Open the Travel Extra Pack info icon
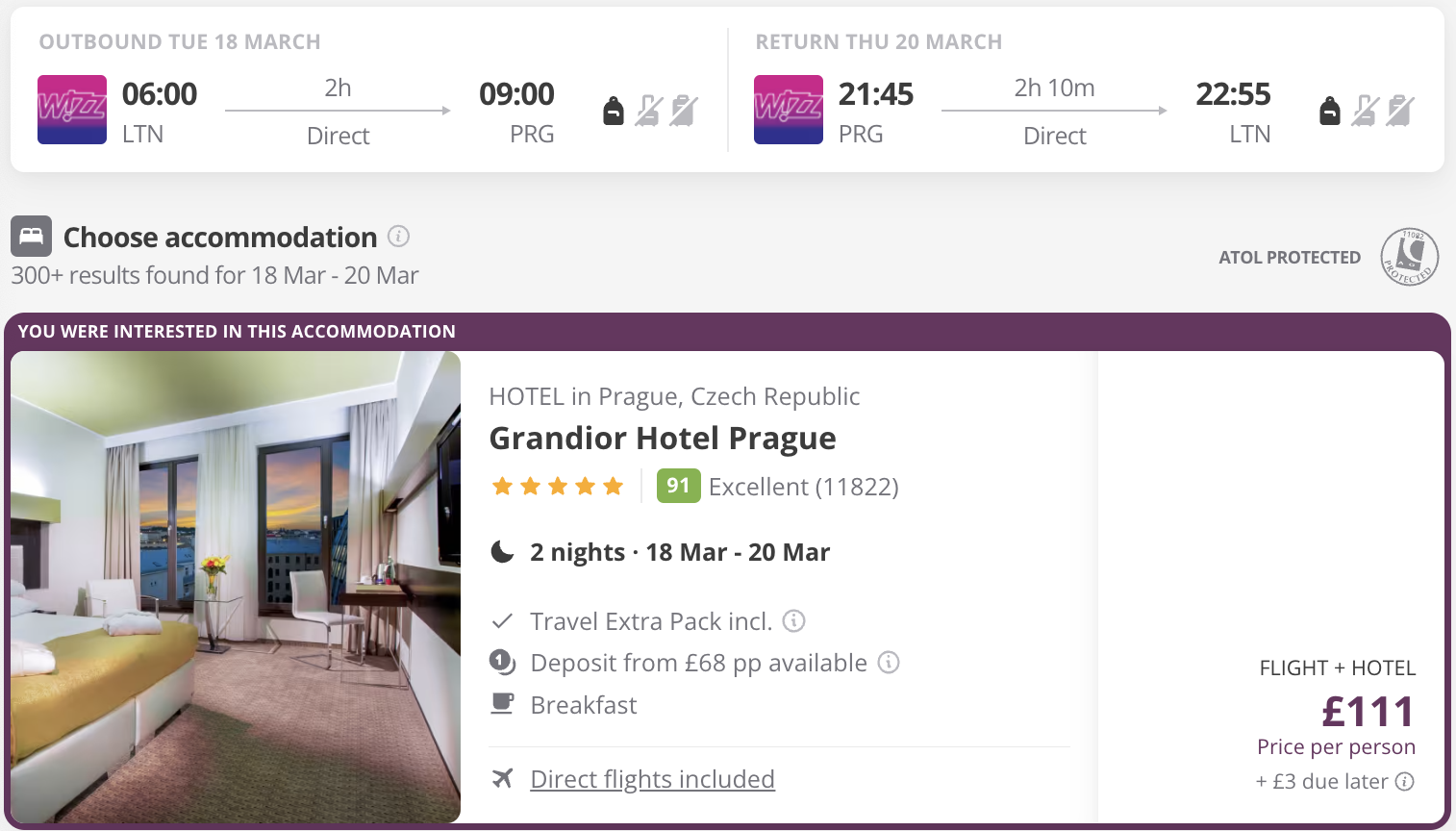Viewport: 1456px width, 831px height. coord(794,620)
